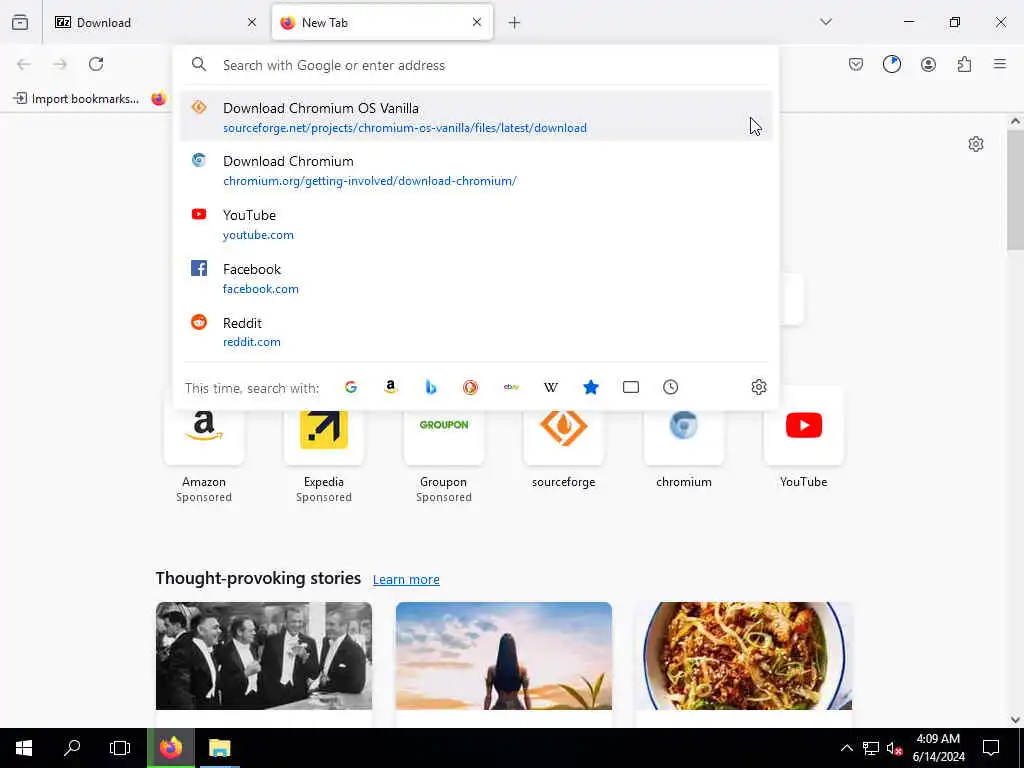Focus the Search with Google address field

(475, 65)
